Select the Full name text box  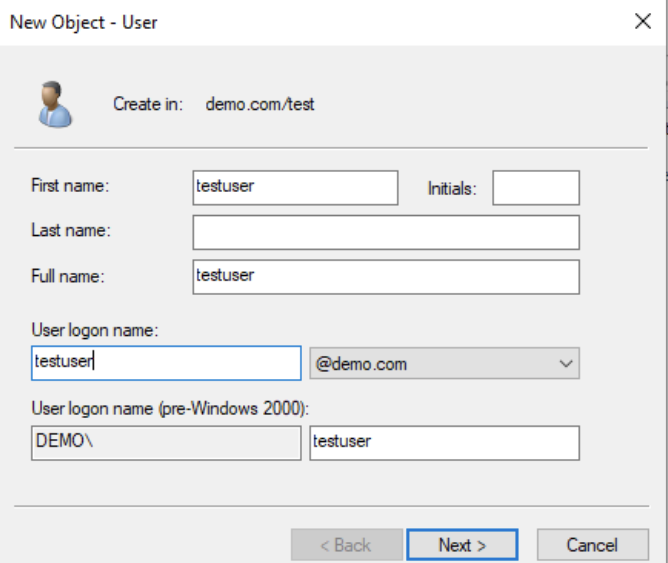386,277
